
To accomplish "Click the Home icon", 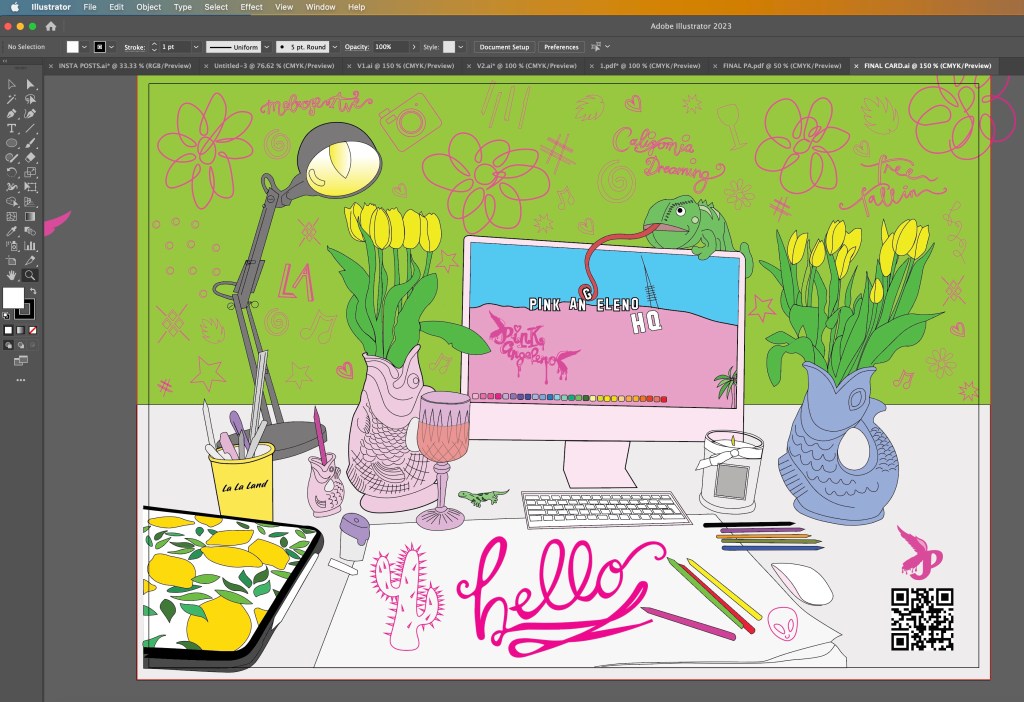I will 51,26.
